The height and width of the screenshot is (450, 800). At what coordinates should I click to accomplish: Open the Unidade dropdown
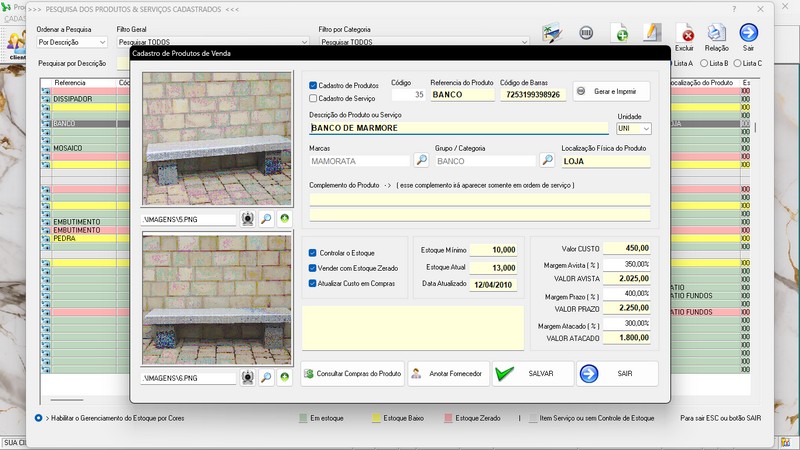(x=646, y=128)
